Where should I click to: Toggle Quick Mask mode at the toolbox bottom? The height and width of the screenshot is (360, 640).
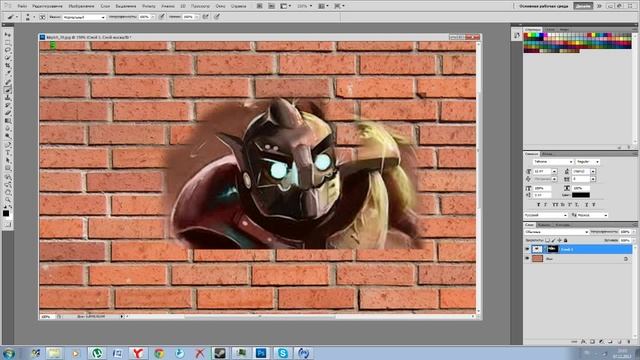(7, 224)
